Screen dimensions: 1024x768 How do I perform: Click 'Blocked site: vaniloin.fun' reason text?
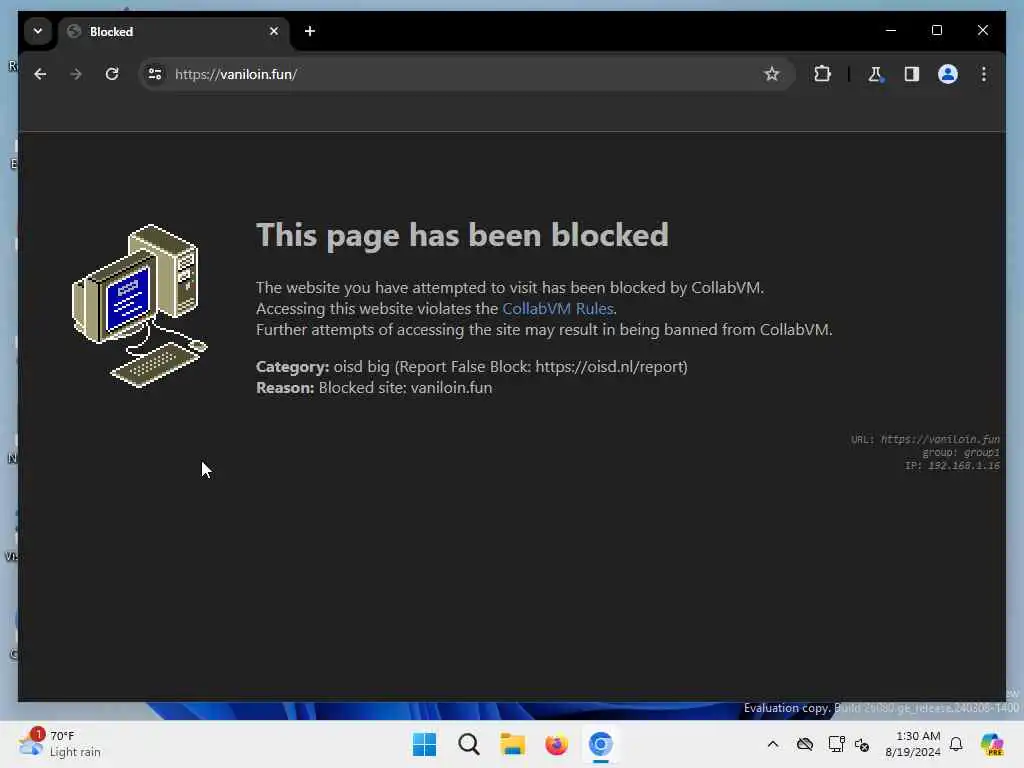[405, 387]
